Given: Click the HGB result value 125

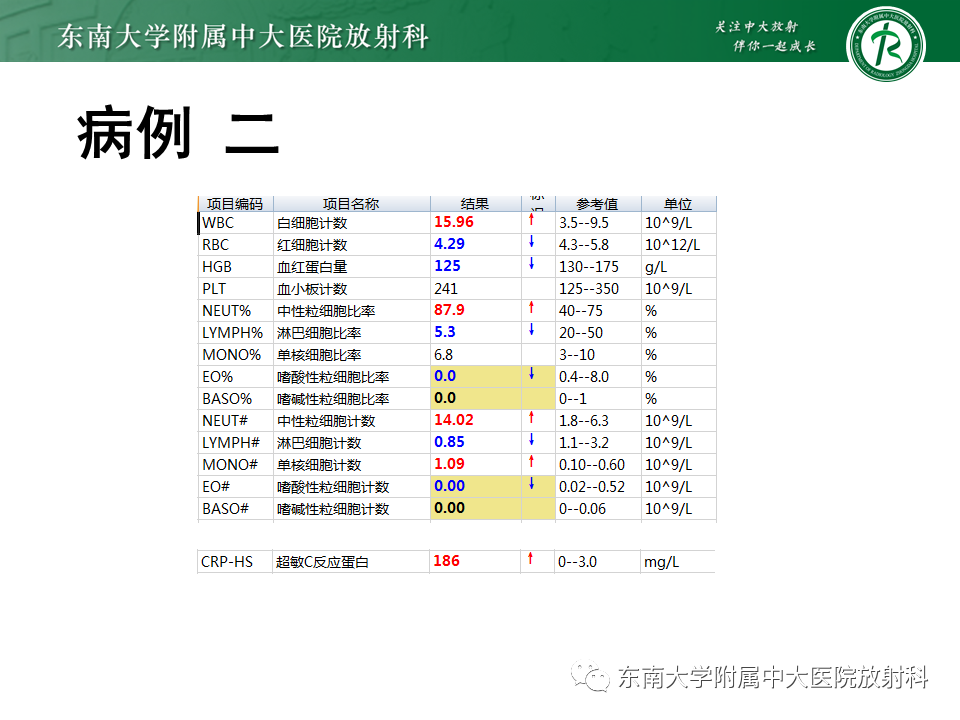Looking at the screenshot, I should coord(447,266).
